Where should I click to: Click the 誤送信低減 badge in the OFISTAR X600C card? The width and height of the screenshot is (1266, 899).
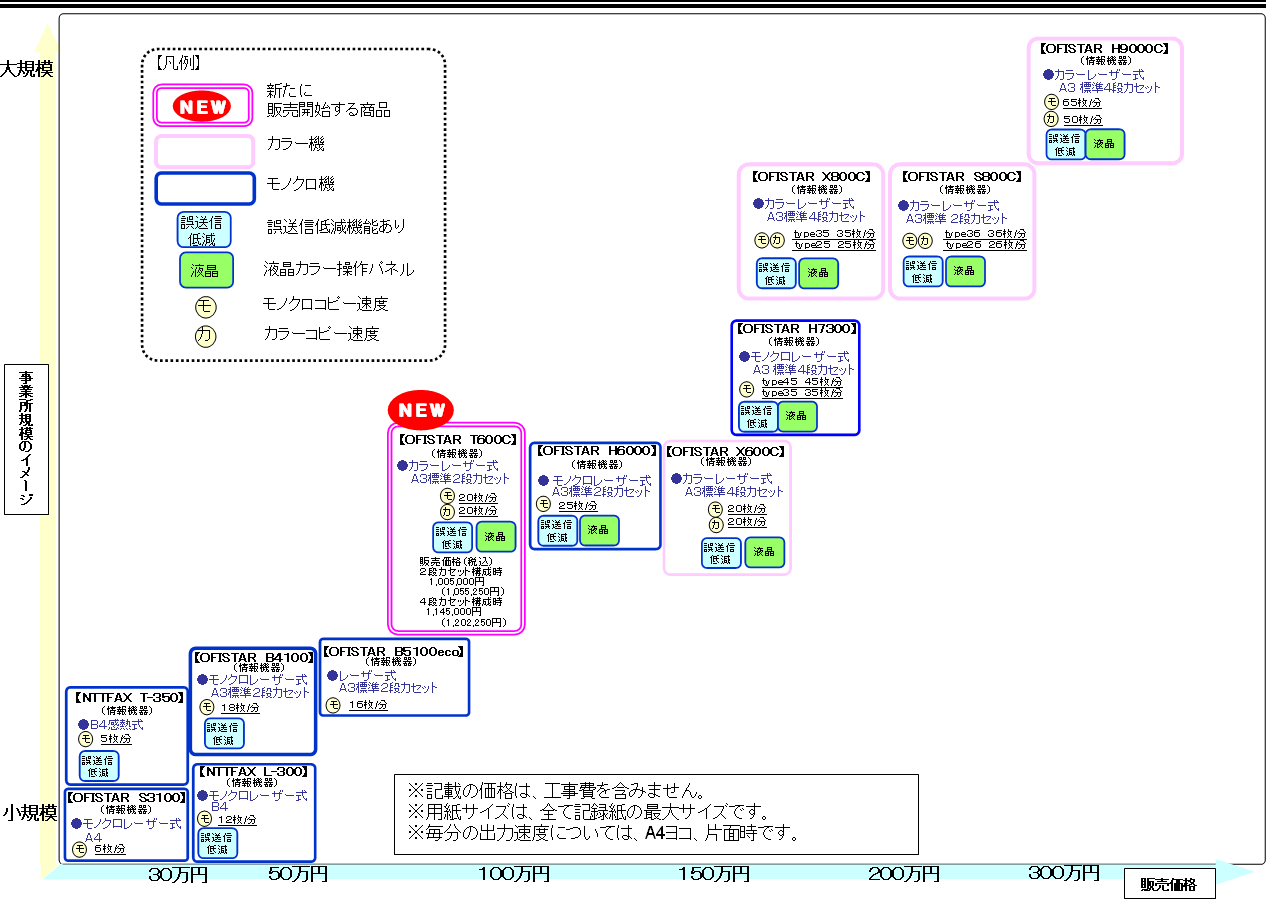[x=721, y=553]
